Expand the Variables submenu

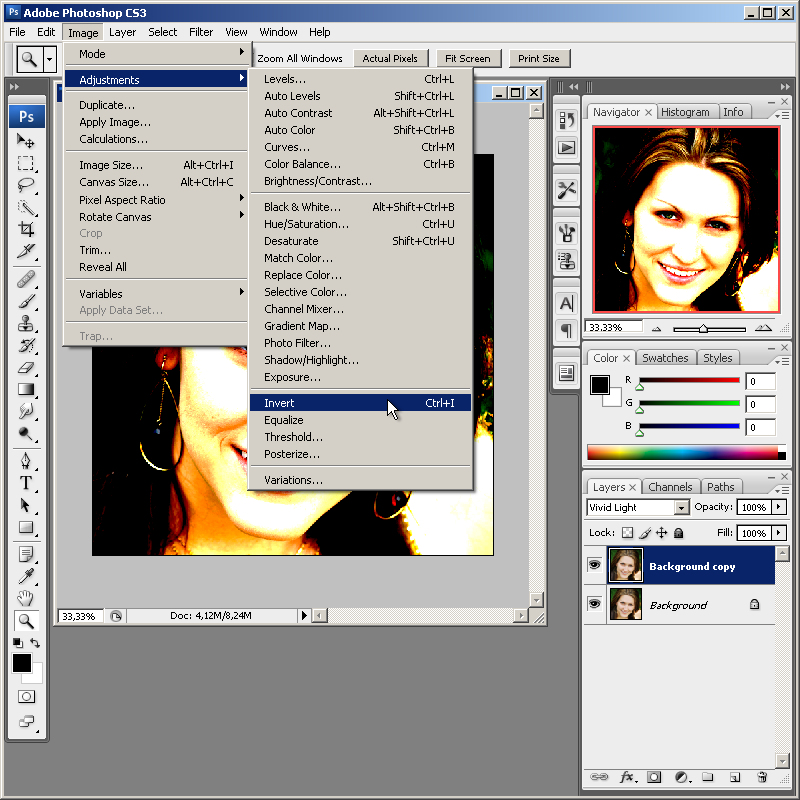(156, 293)
